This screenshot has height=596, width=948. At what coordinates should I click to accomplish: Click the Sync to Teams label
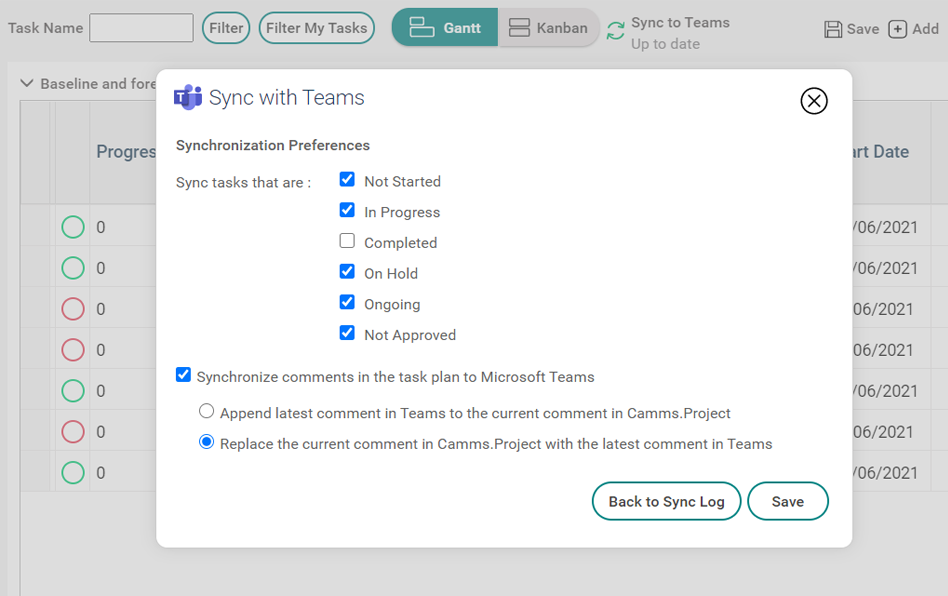(680, 22)
